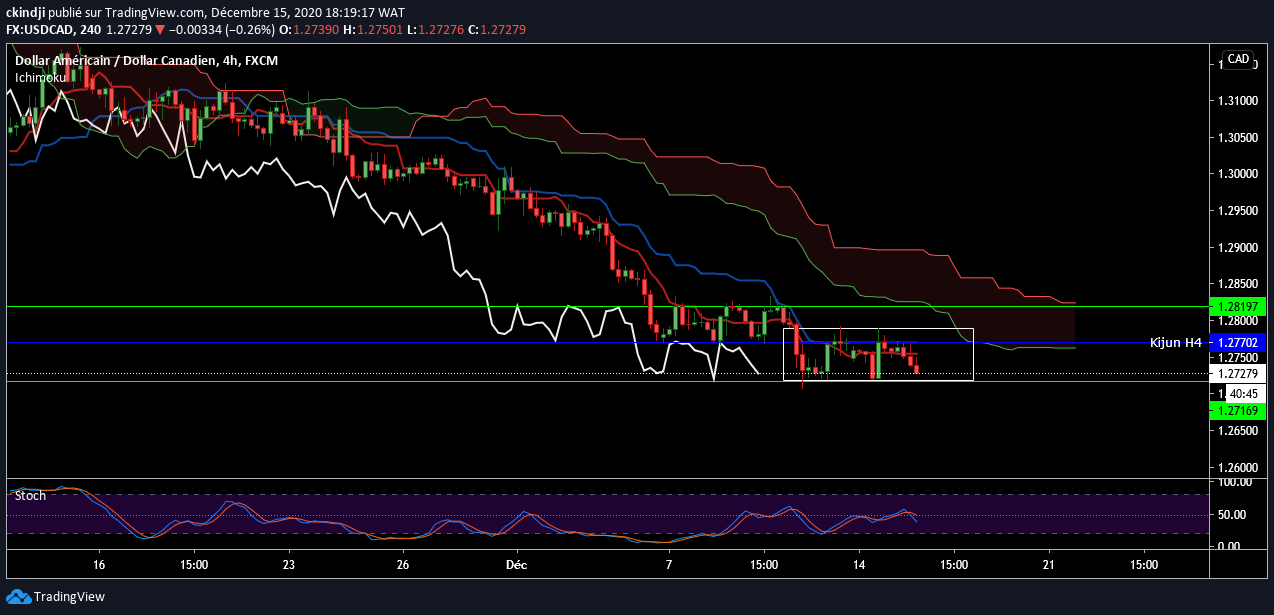The width and height of the screenshot is (1274, 615).
Task: Click the Déc label on time axis
Action: (518, 564)
